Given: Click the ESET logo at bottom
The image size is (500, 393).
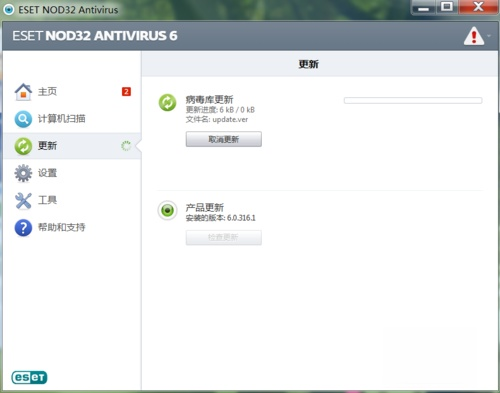Looking at the screenshot, I should 29,377.
